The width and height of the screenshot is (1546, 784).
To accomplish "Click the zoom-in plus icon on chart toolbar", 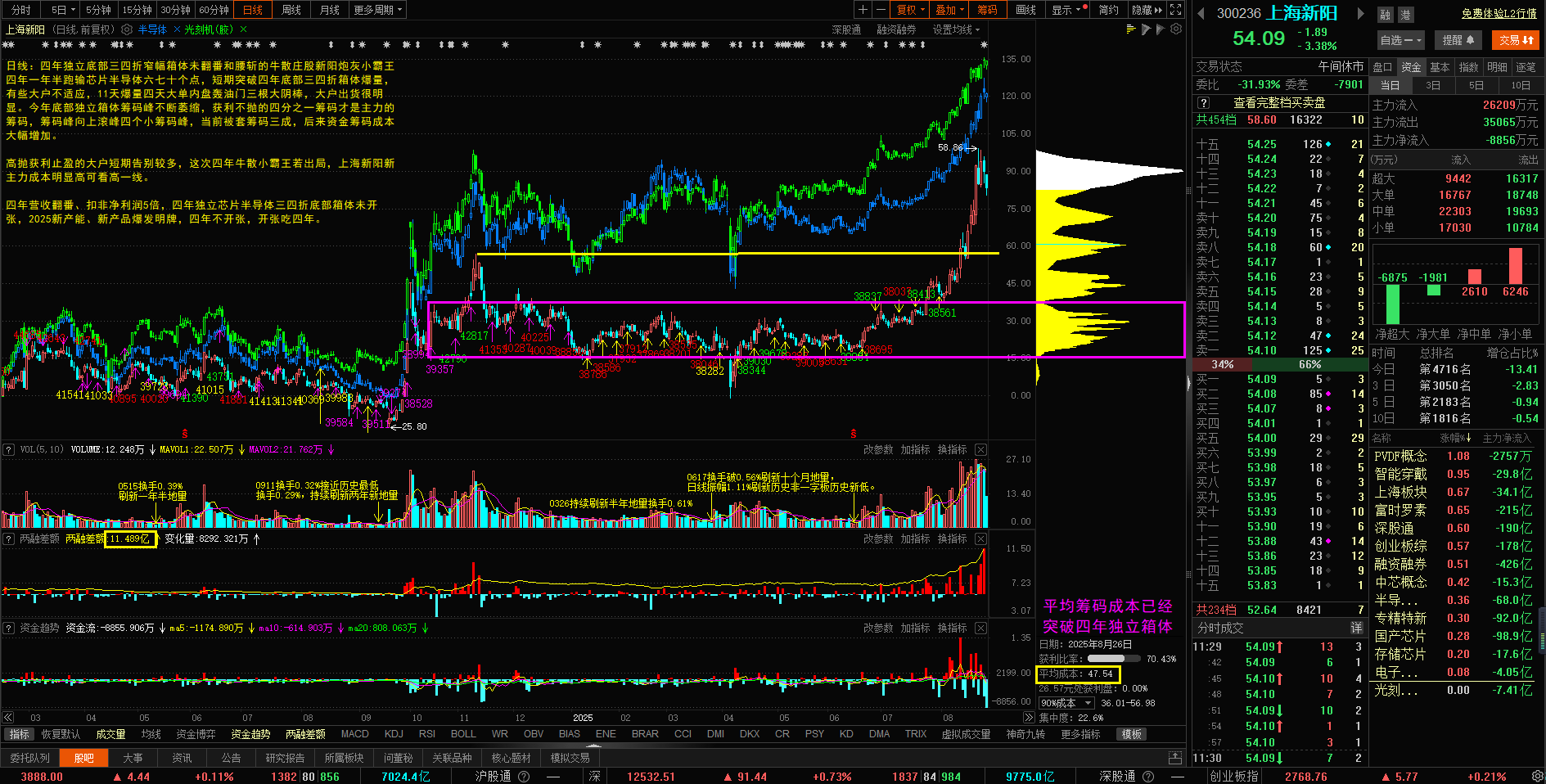I will coord(863,10).
